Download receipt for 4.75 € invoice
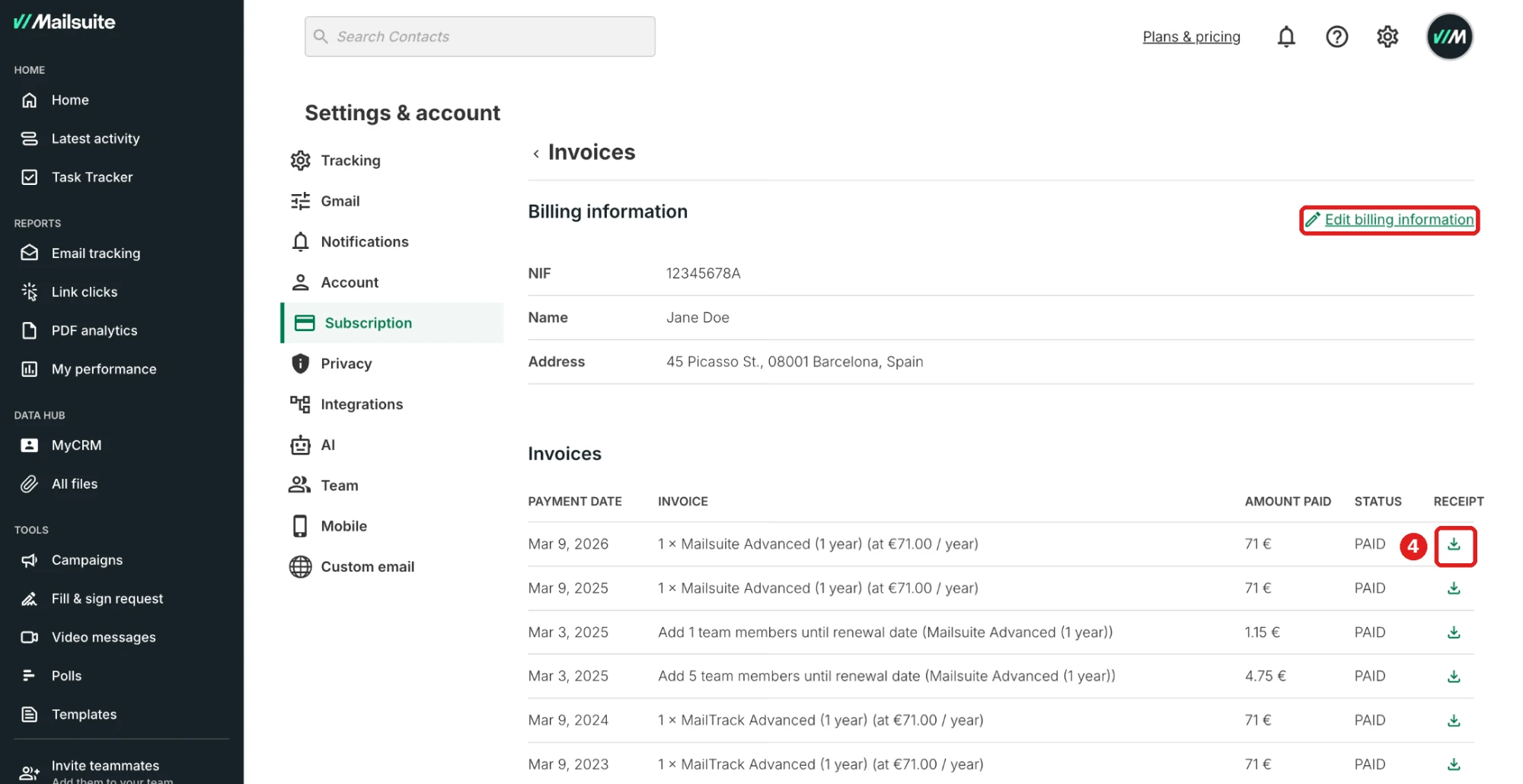This screenshot has height=784, width=1523. click(x=1454, y=677)
